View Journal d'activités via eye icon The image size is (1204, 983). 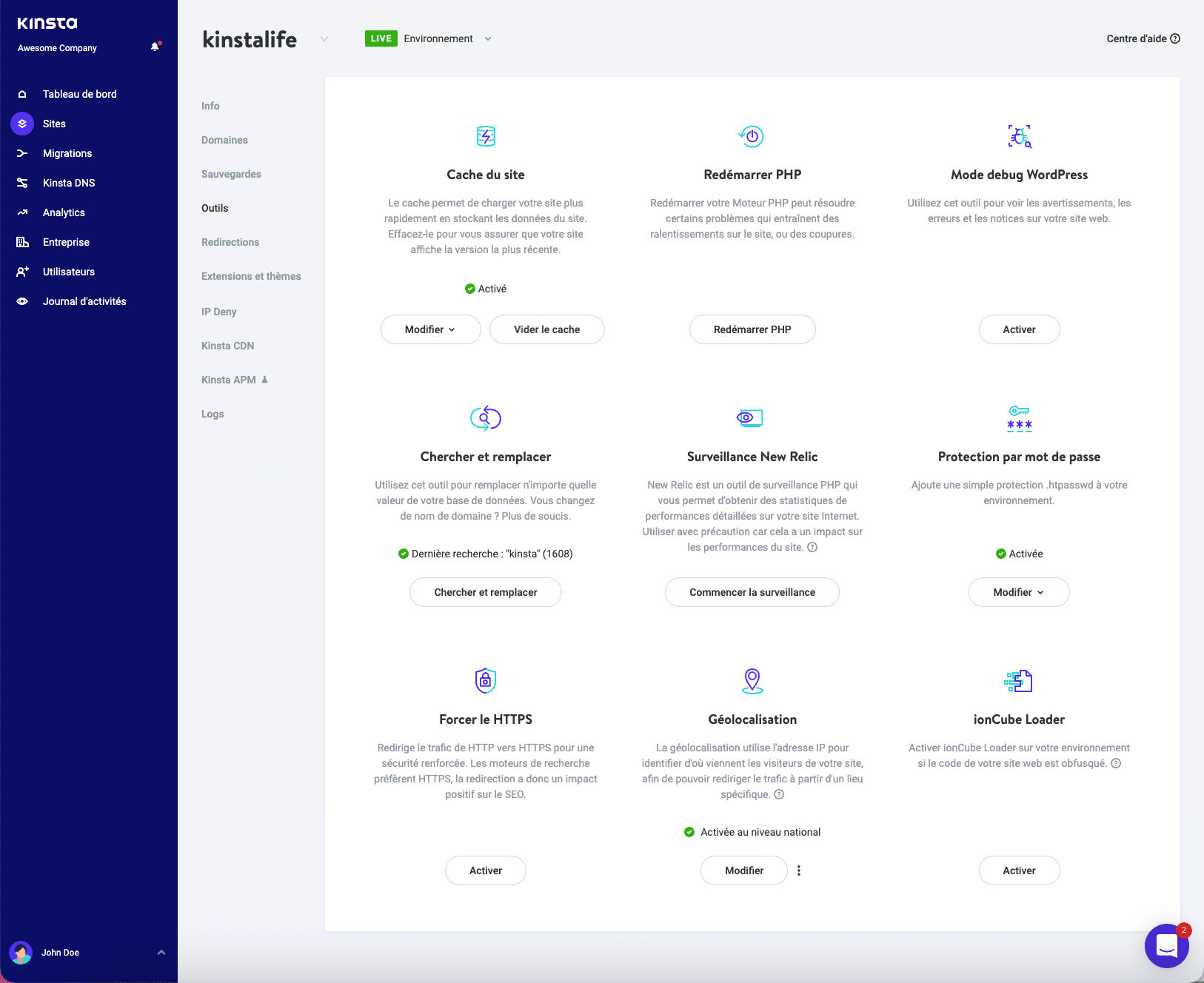point(22,301)
